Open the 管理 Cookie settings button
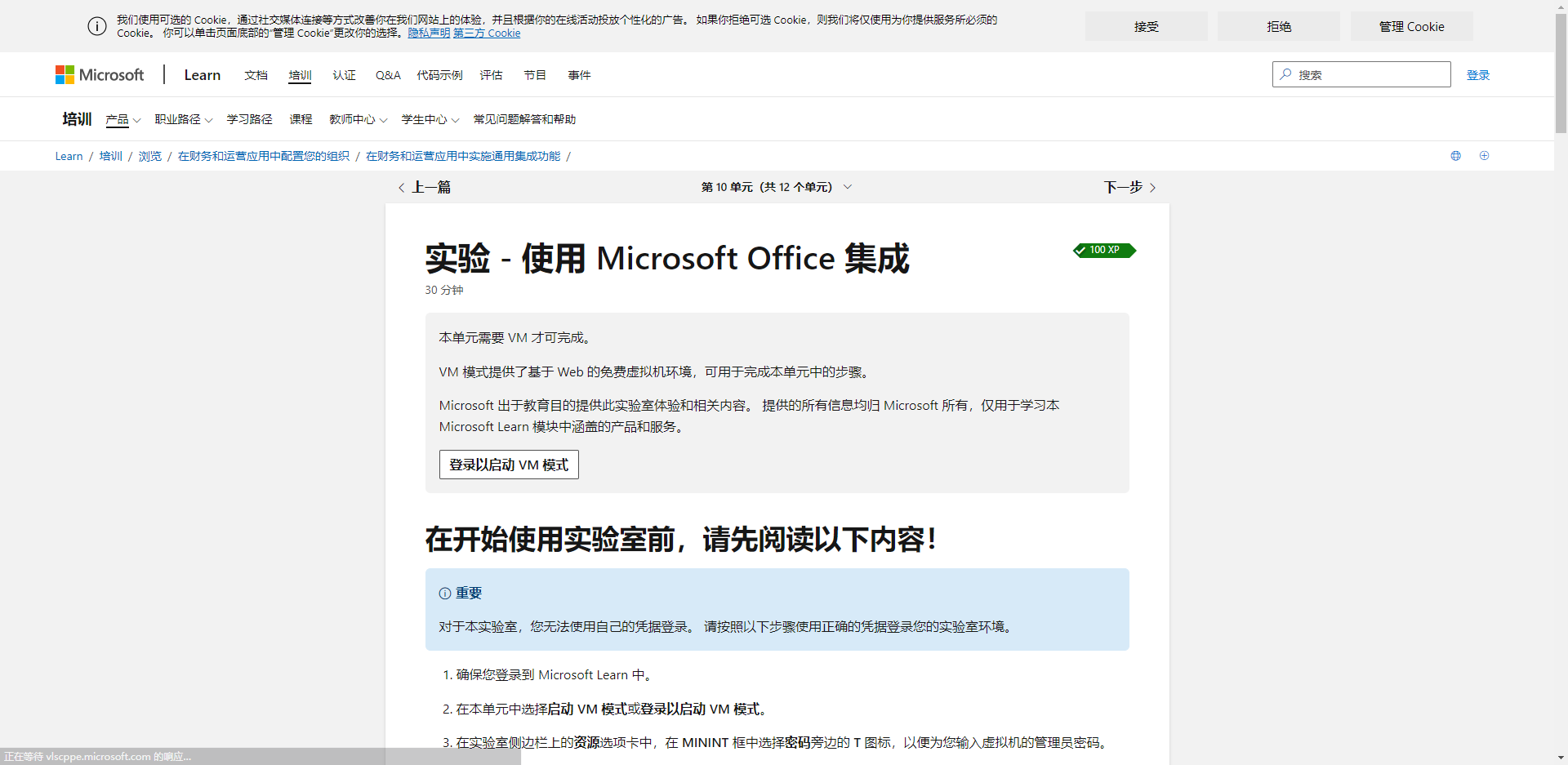 [1411, 26]
